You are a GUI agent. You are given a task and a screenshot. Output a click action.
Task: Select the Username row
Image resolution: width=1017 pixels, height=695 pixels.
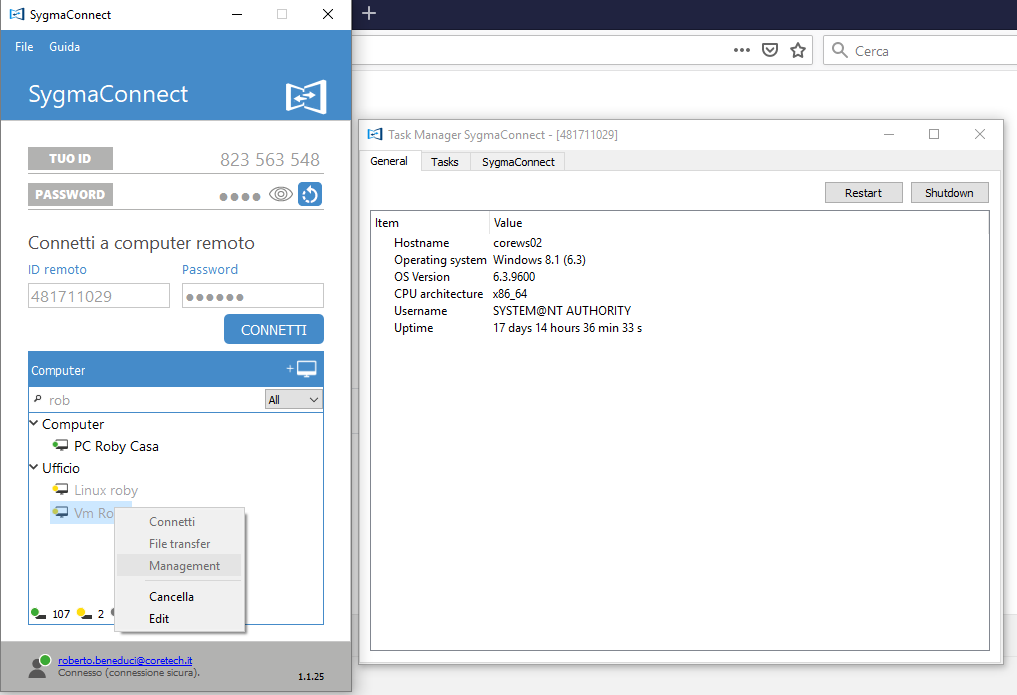click(x=680, y=311)
